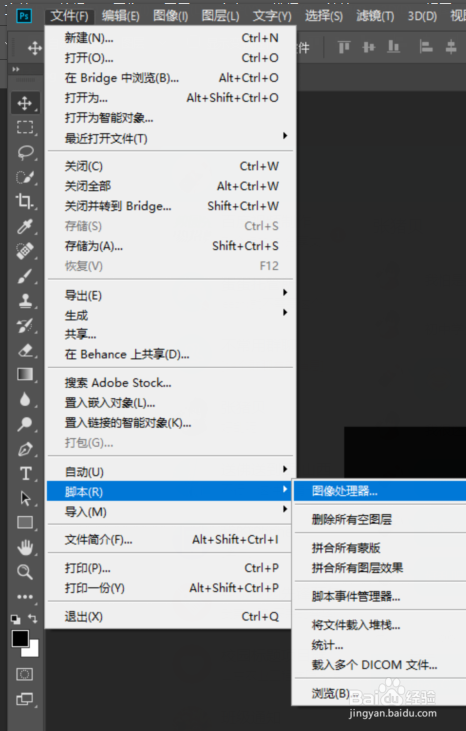Select the Rectangle shape tool
This screenshot has height=731, width=466.
[x=25, y=523]
